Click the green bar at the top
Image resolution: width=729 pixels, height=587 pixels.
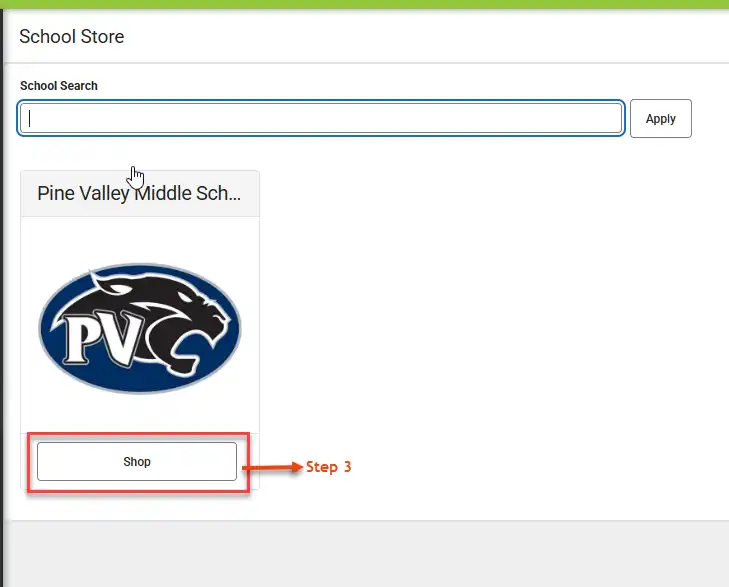pos(364,4)
